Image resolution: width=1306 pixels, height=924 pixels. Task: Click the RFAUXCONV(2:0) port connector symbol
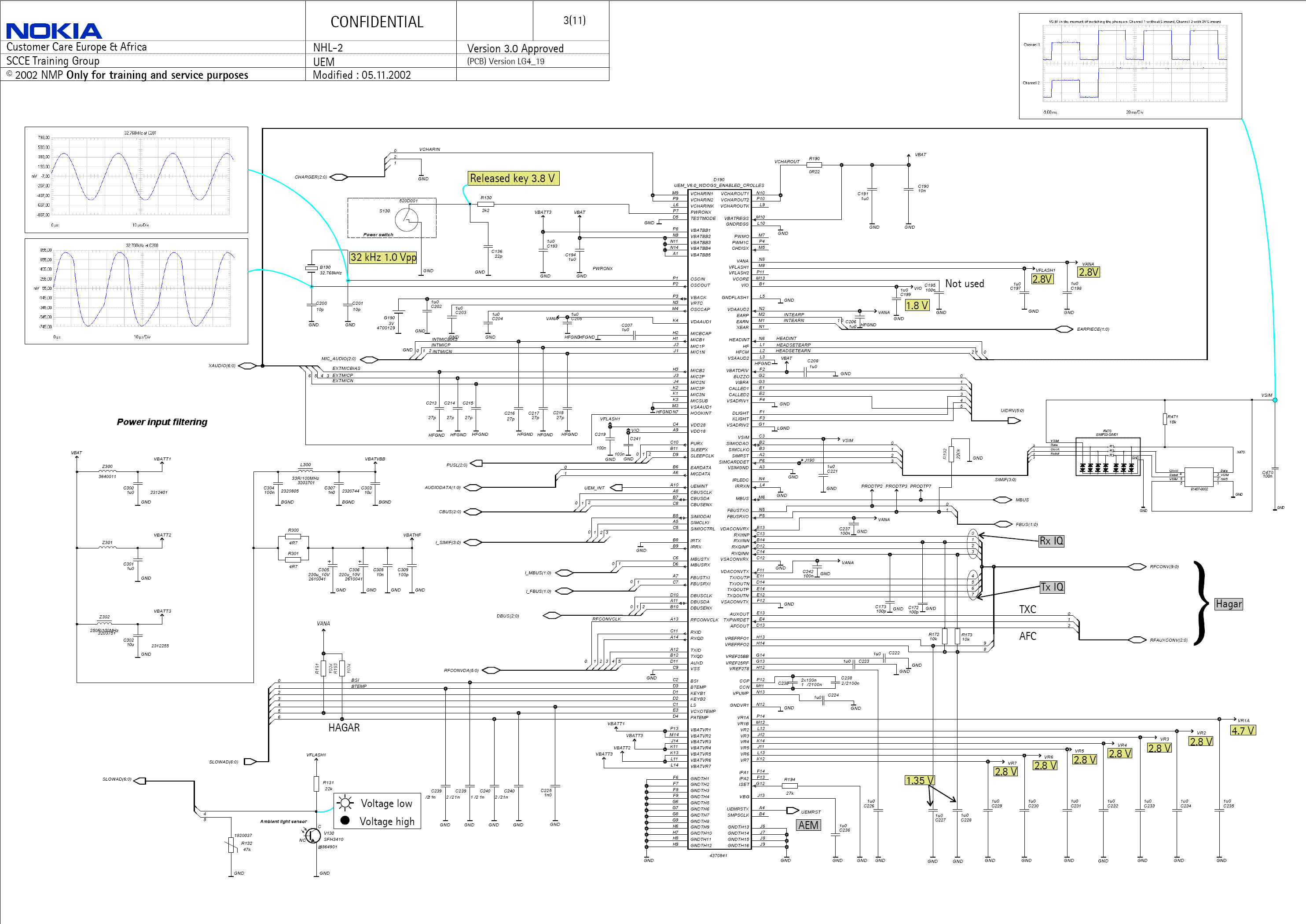pos(1137,640)
